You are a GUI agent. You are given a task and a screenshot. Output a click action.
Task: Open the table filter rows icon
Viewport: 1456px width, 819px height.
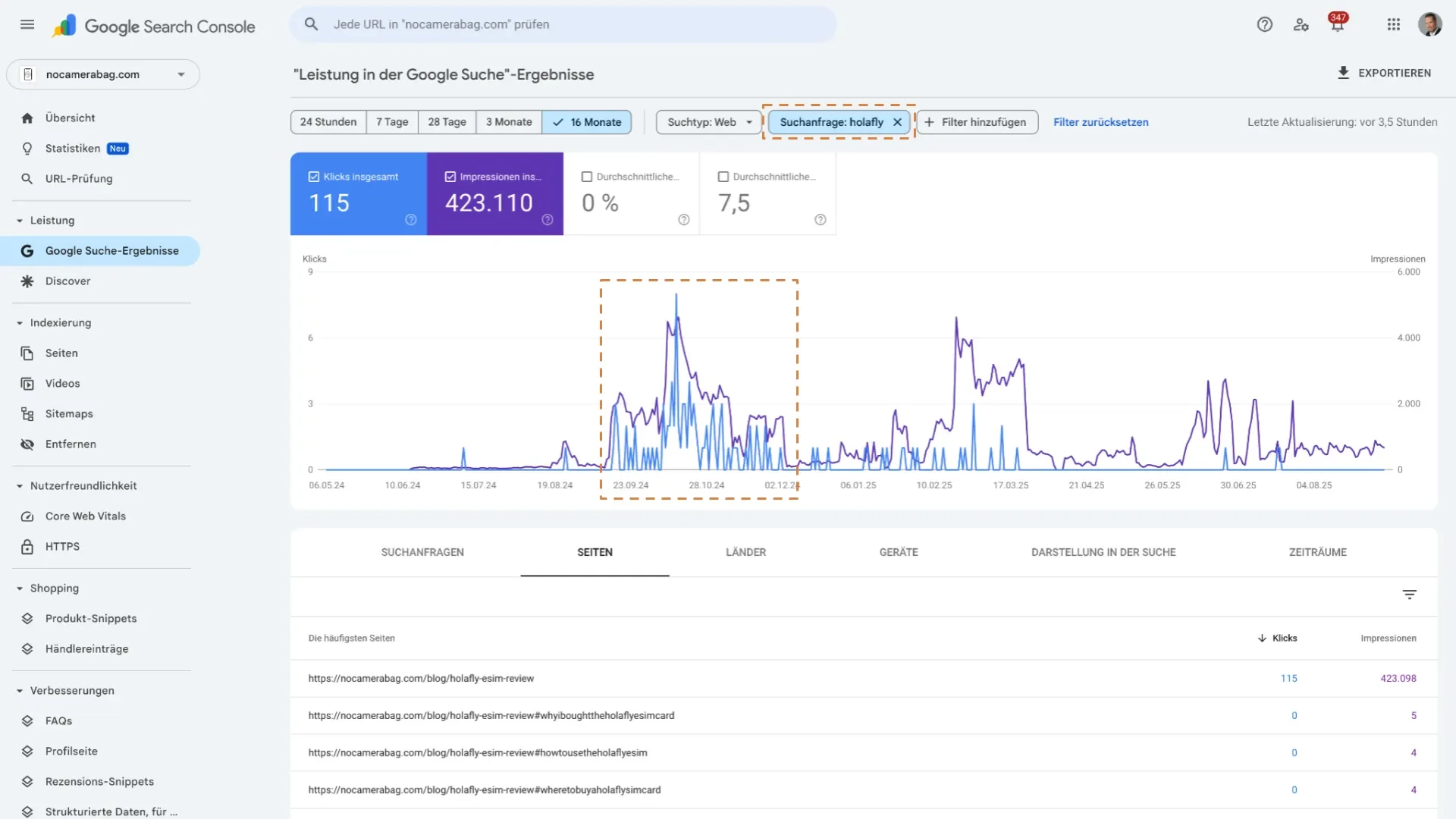point(1409,595)
